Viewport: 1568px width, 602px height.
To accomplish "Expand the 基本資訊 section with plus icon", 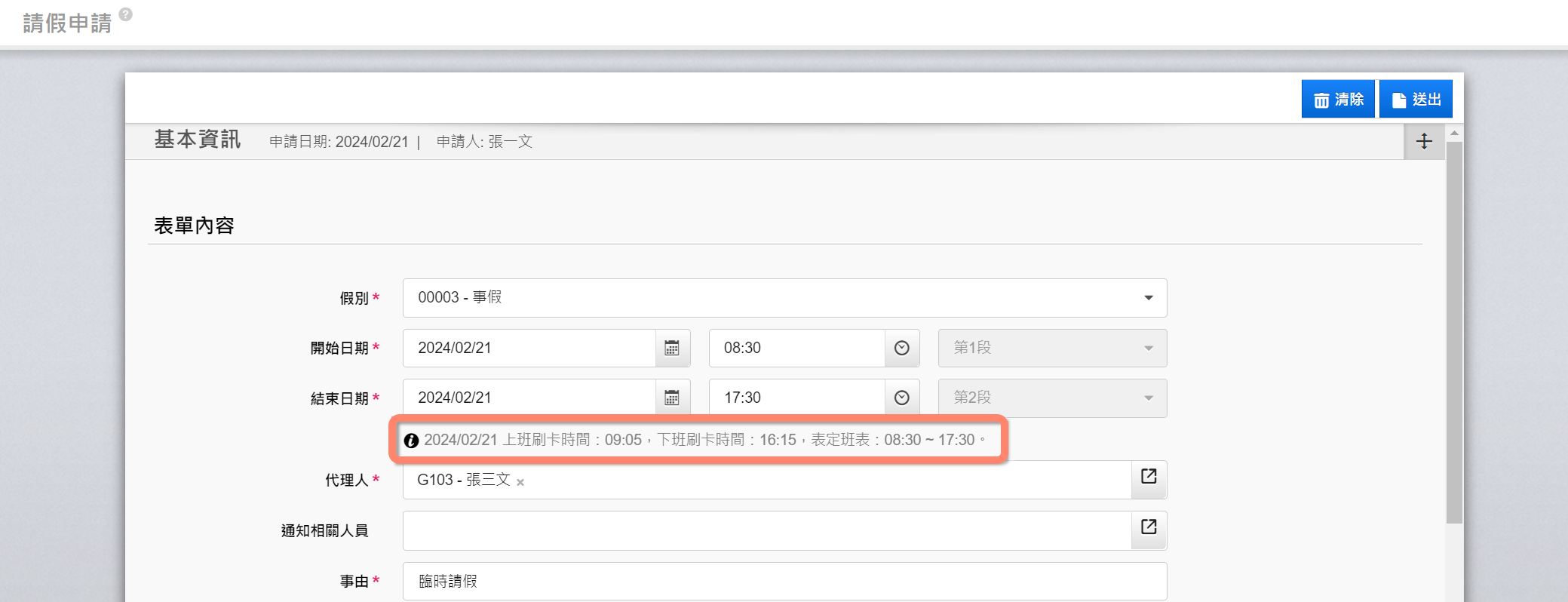I will (x=1424, y=141).
